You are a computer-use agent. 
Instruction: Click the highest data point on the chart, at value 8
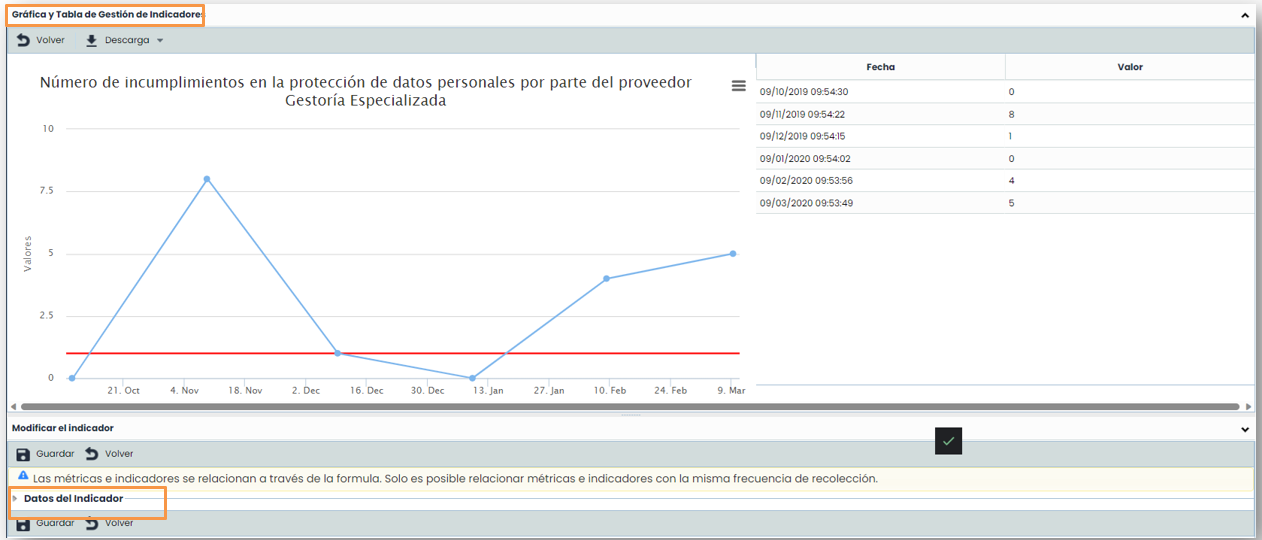point(207,179)
